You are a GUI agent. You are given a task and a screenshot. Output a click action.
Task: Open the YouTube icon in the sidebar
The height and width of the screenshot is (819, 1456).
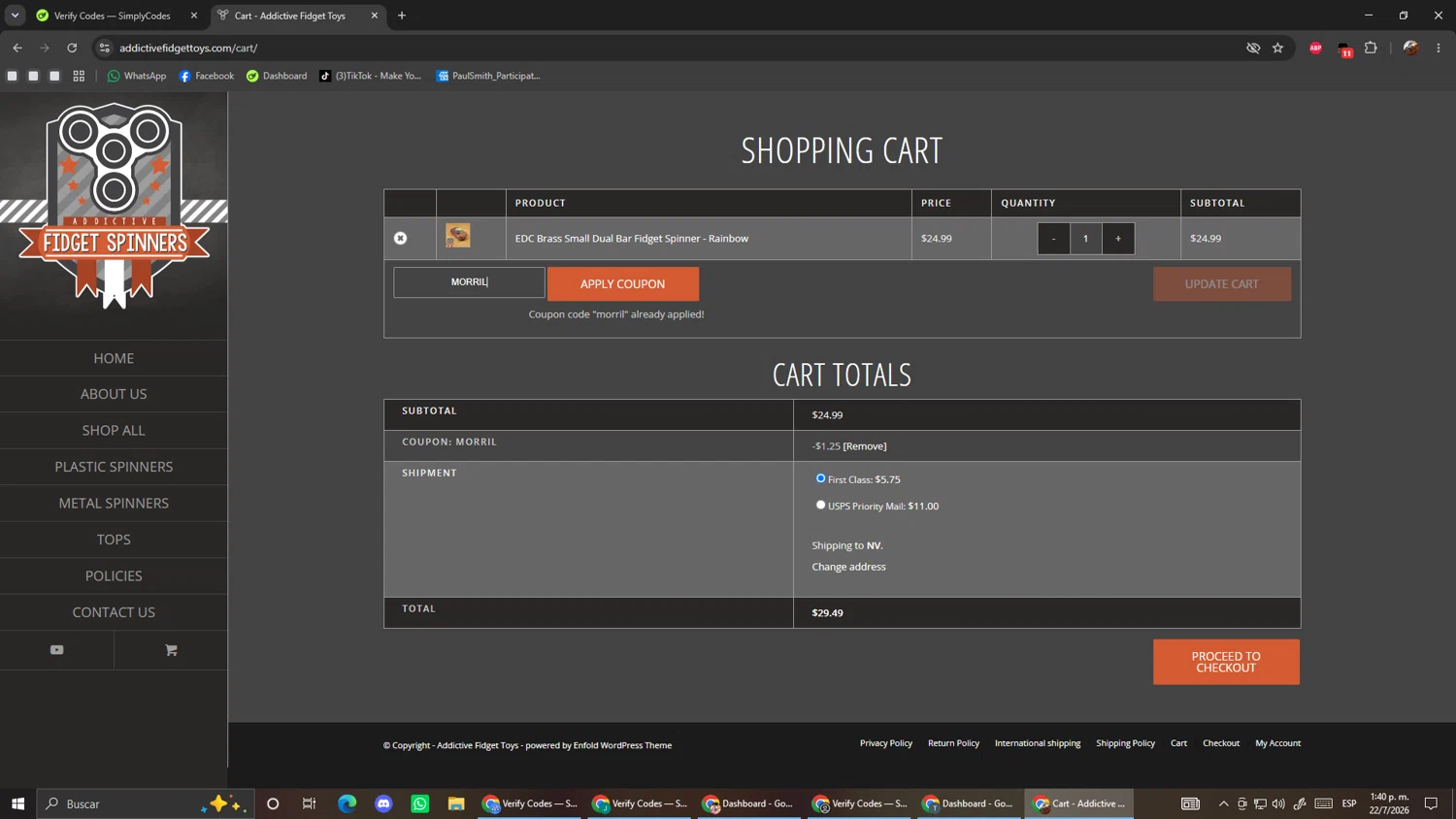(x=57, y=650)
